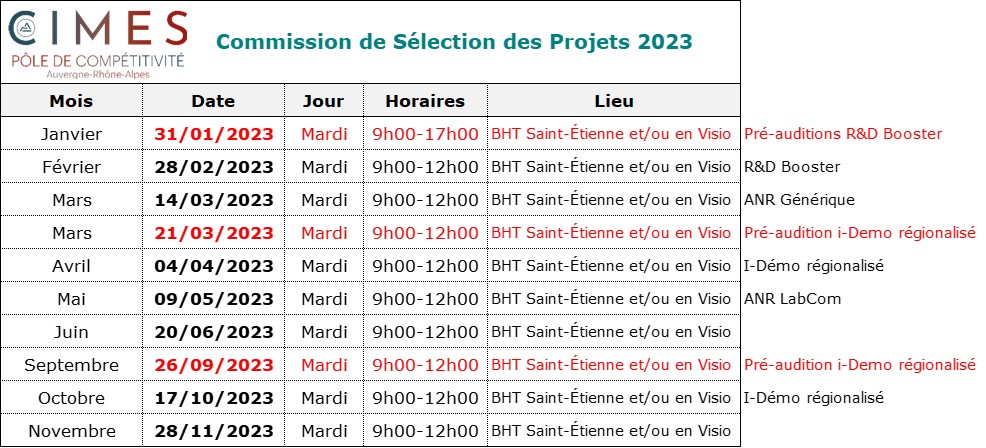Click the Mois column header

tap(71, 101)
